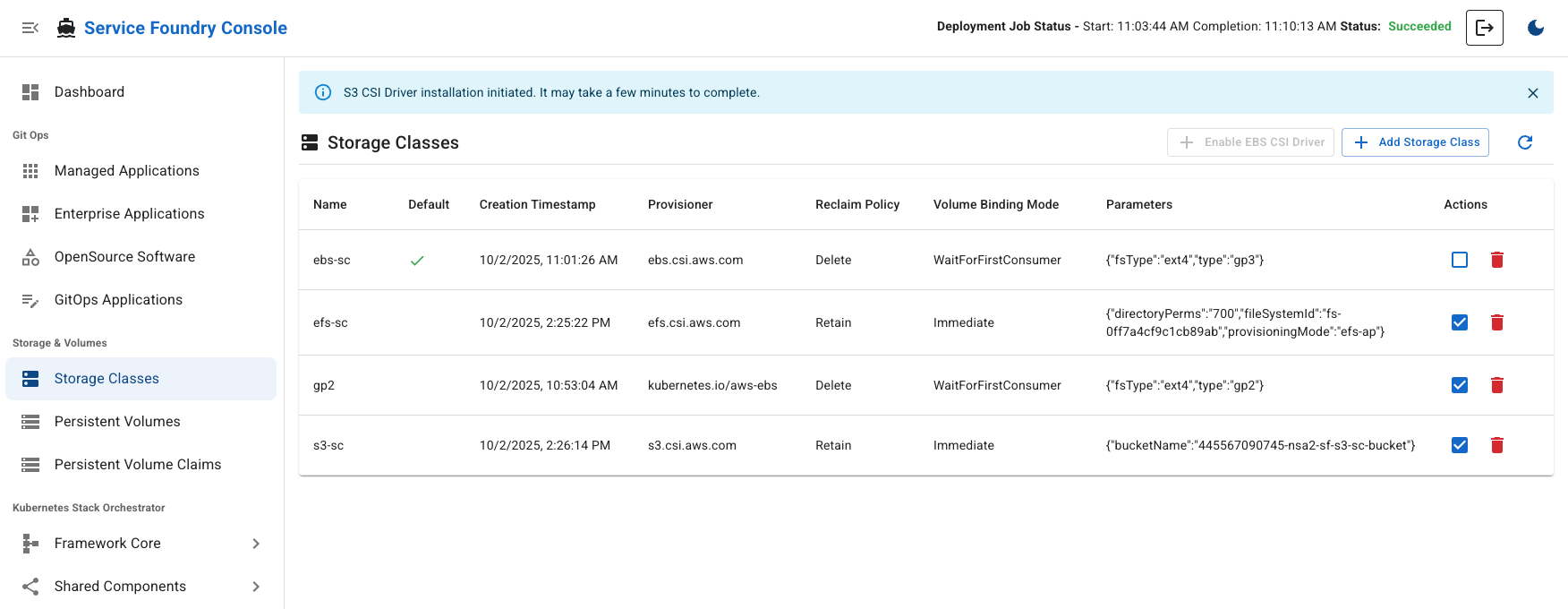Dismiss the S3 CSI Driver notification
Image resolution: width=1568 pixels, height=609 pixels.
click(x=1532, y=93)
